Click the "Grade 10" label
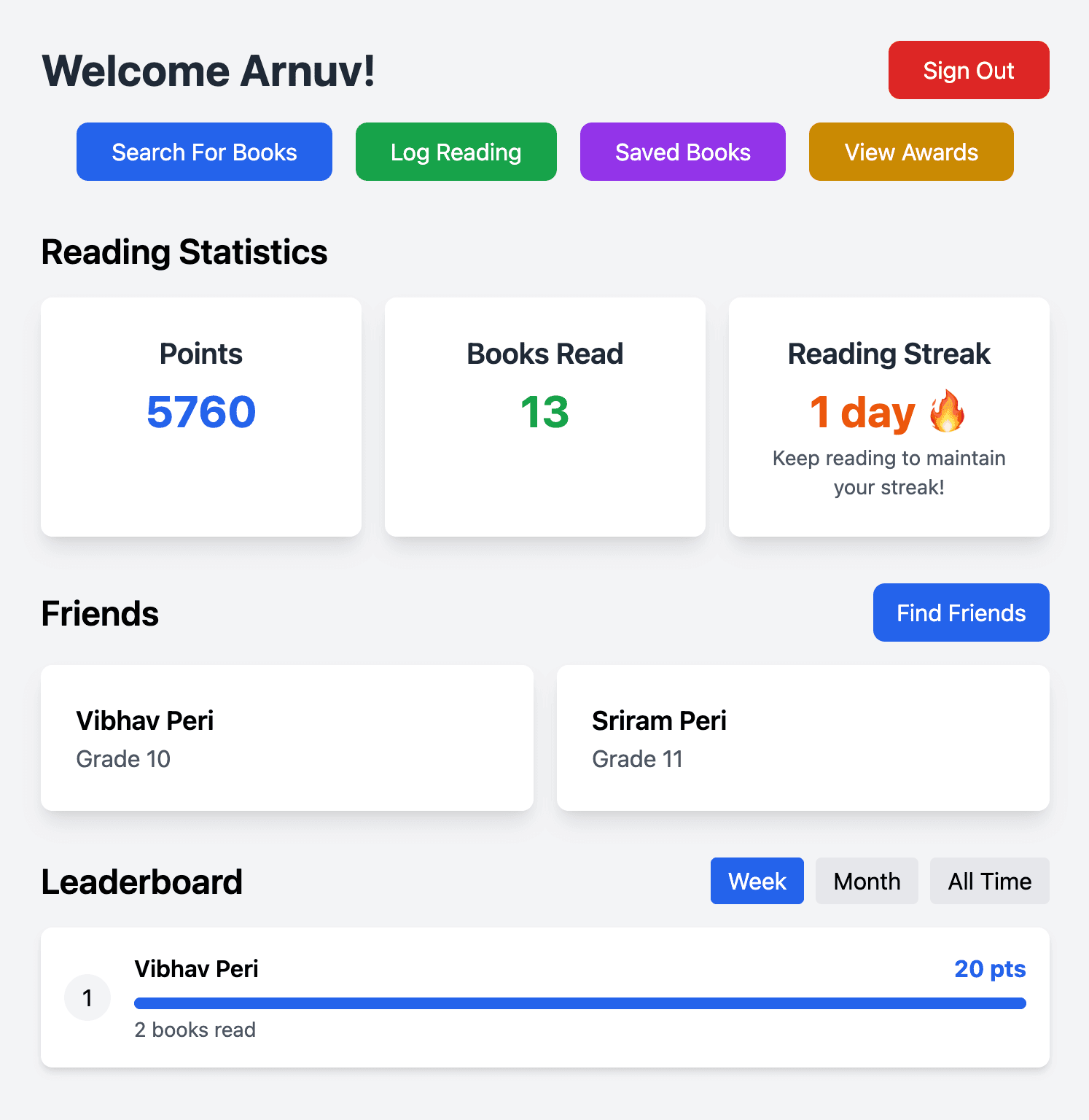 coord(123,759)
